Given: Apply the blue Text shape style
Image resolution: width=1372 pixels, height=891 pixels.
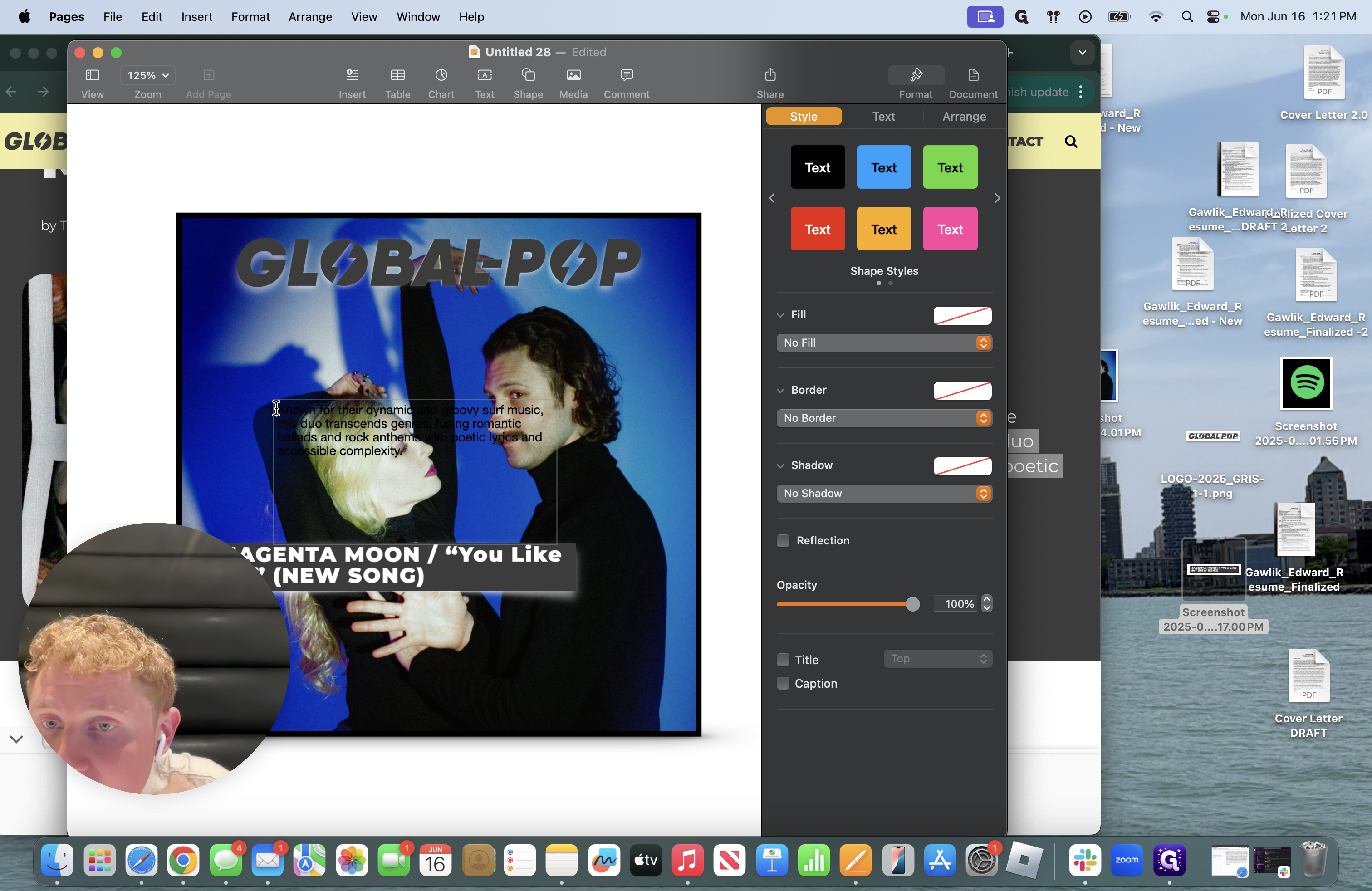Looking at the screenshot, I should [x=884, y=167].
